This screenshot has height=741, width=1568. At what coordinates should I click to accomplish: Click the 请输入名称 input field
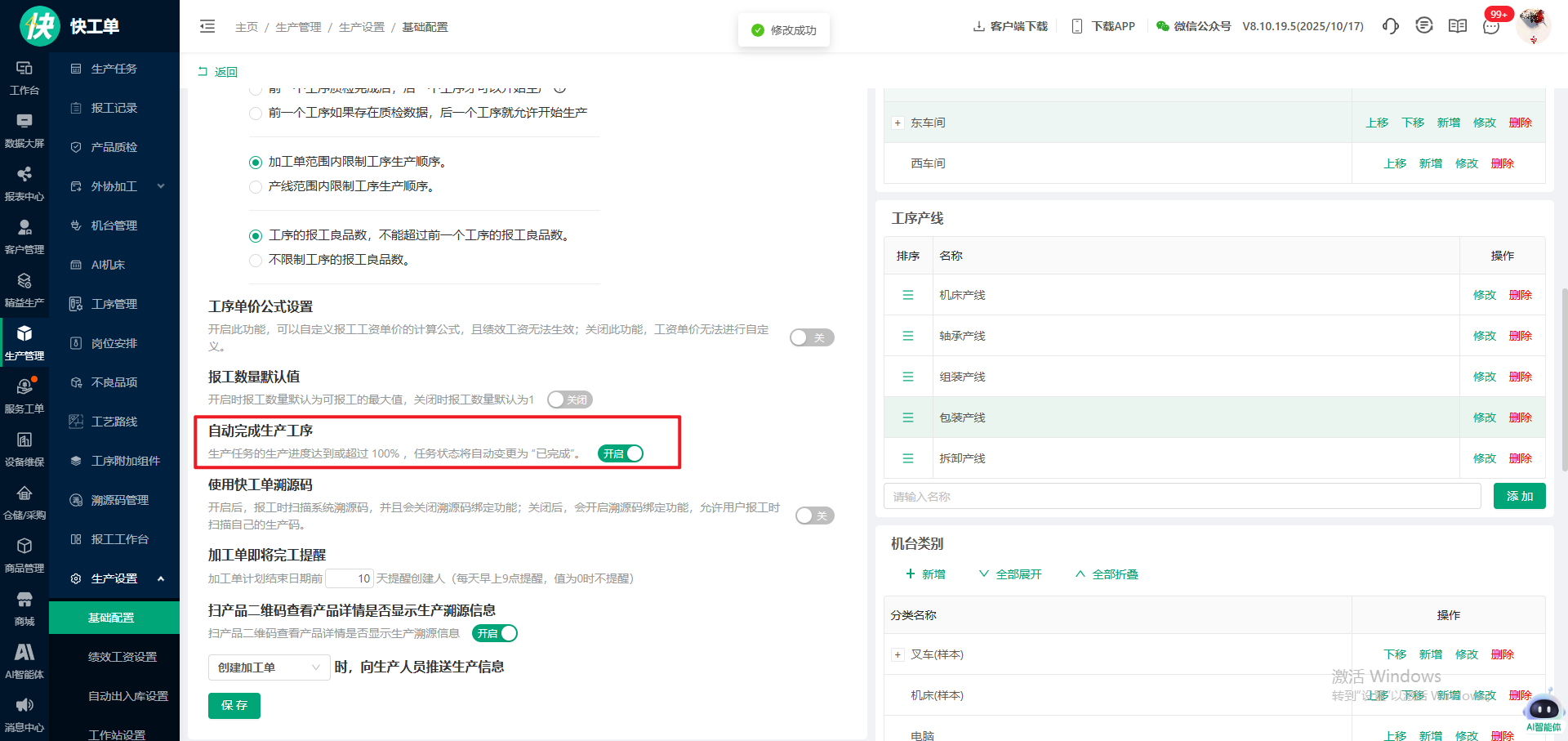click(1182, 496)
